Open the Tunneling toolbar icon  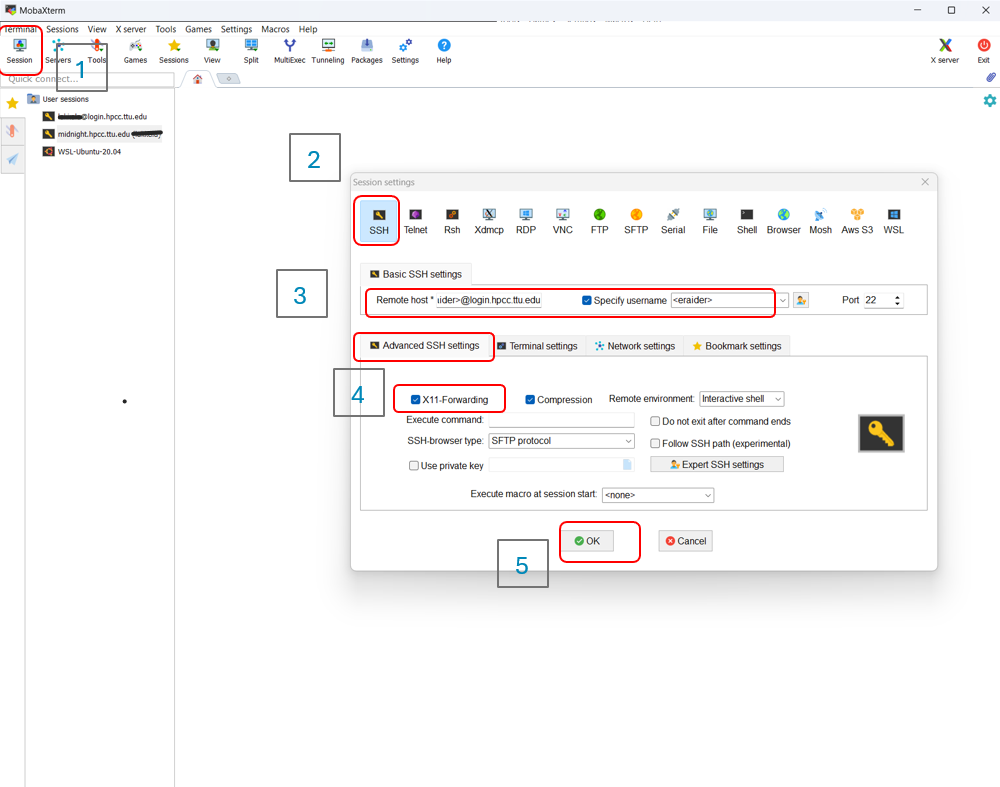click(328, 51)
